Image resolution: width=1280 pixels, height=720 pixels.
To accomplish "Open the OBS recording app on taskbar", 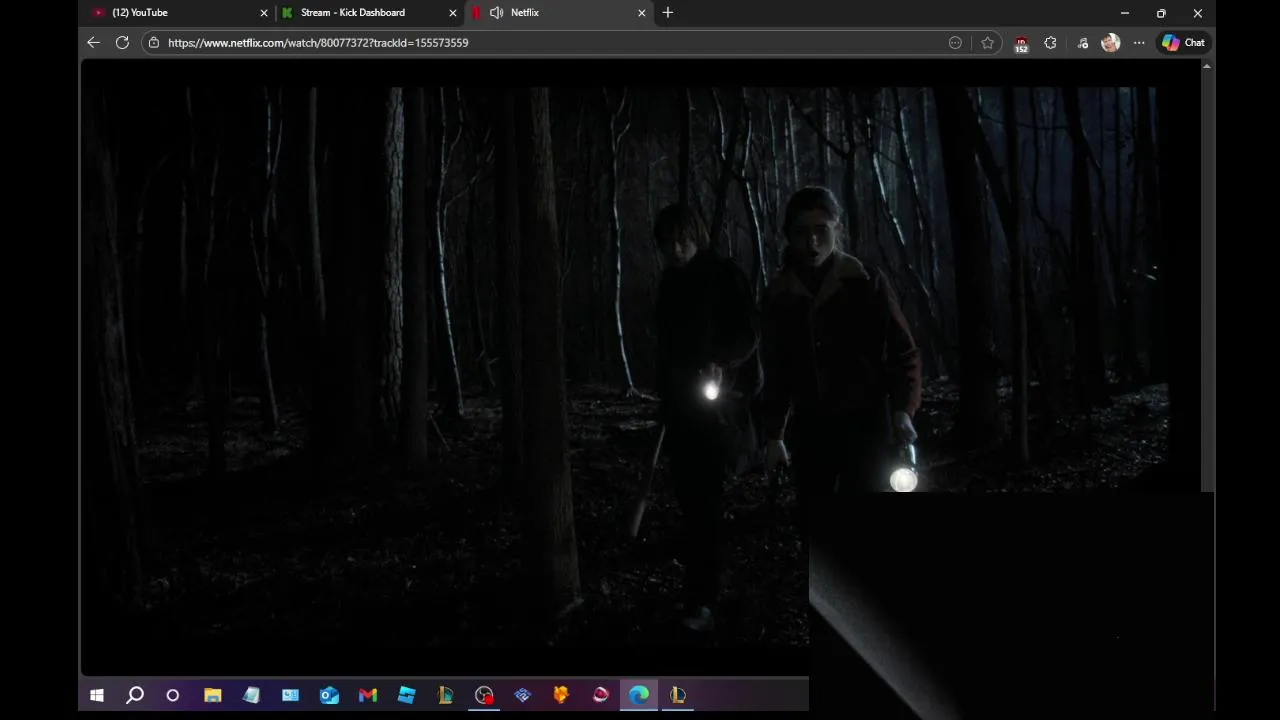I will [484, 695].
